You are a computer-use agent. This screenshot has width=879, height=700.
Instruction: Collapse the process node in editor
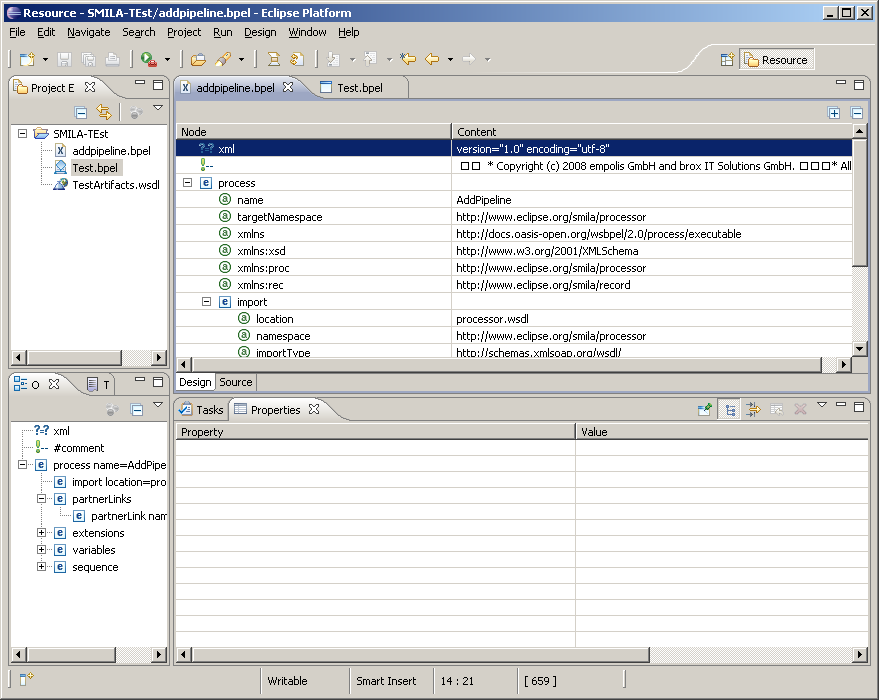click(x=187, y=183)
